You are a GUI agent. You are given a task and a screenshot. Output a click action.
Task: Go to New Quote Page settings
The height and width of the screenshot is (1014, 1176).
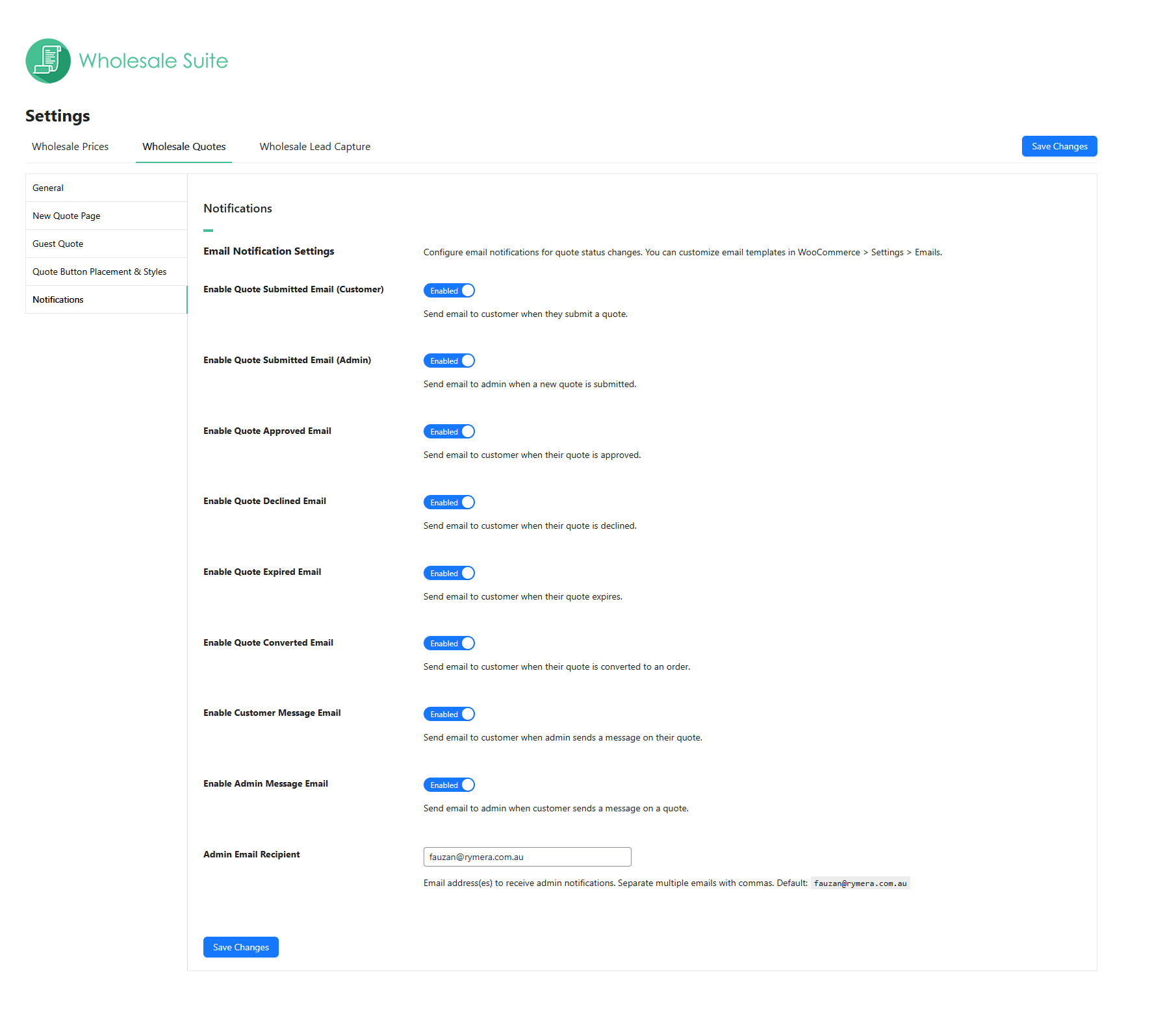66,216
